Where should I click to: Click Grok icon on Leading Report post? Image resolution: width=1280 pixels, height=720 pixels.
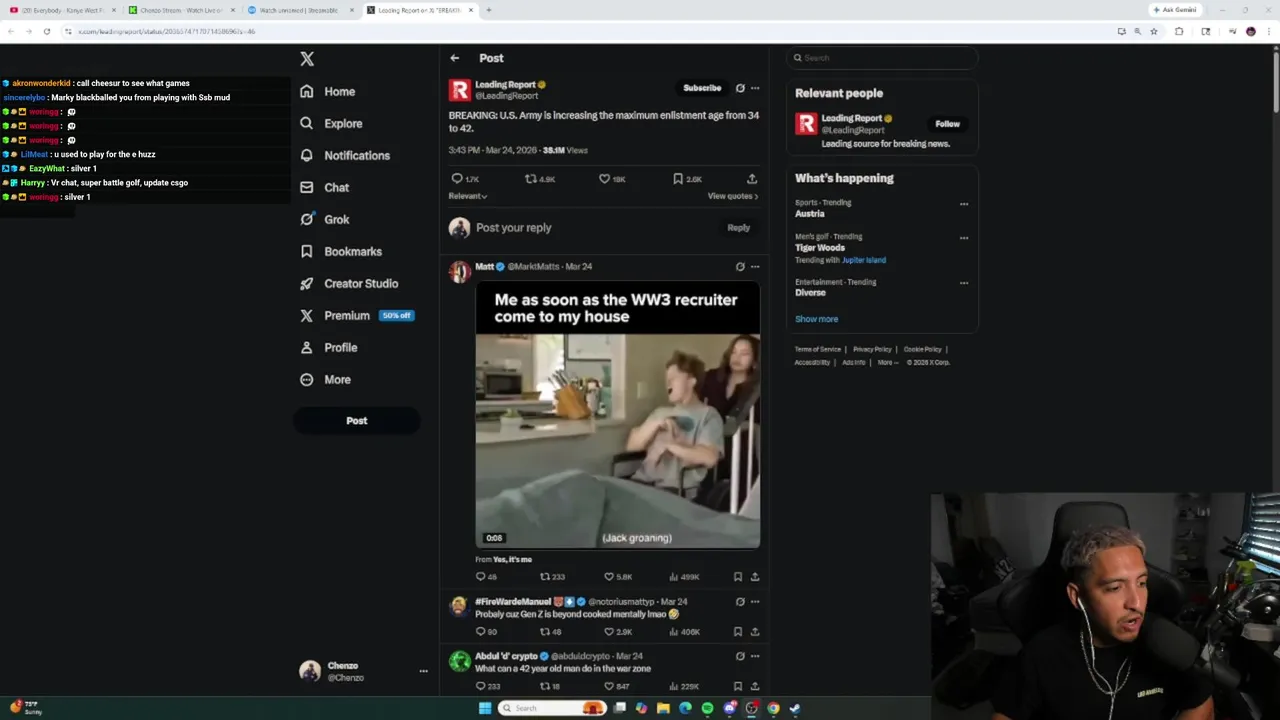[x=740, y=88]
